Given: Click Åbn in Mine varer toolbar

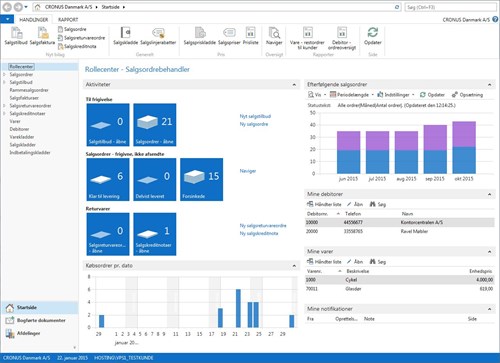Looking at the screenshot, I should 355,262.
